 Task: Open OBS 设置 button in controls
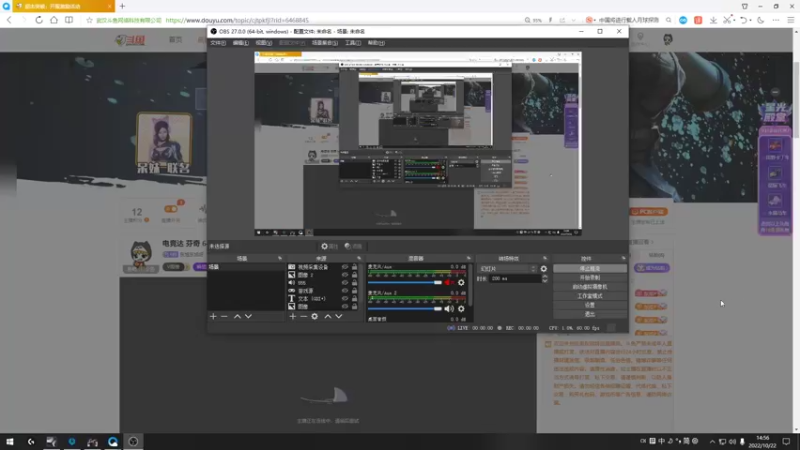click(x=590, y=305)
